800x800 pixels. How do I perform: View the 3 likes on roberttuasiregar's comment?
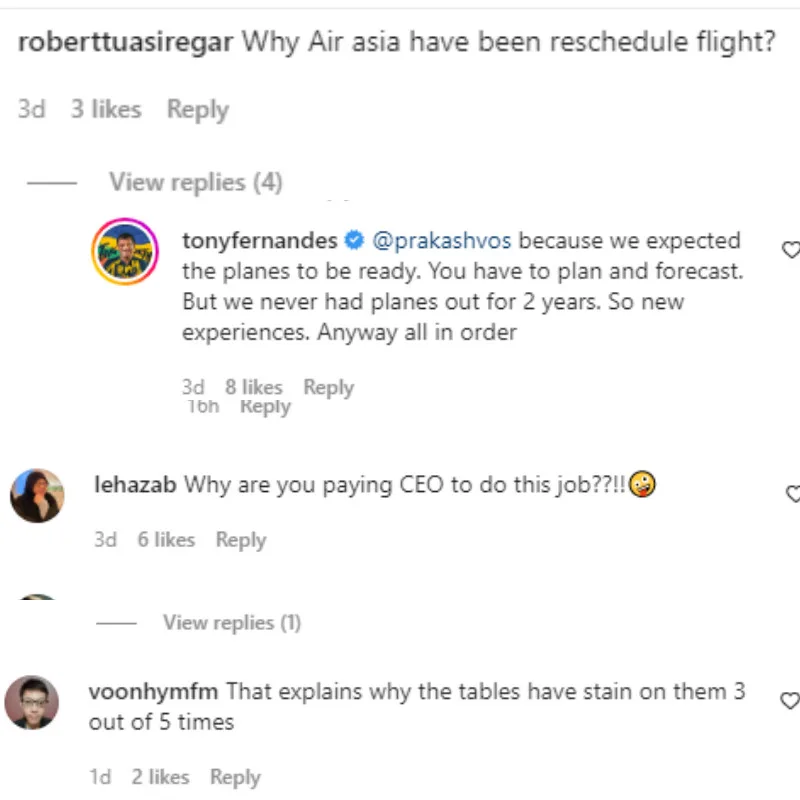tap(105, 109)
